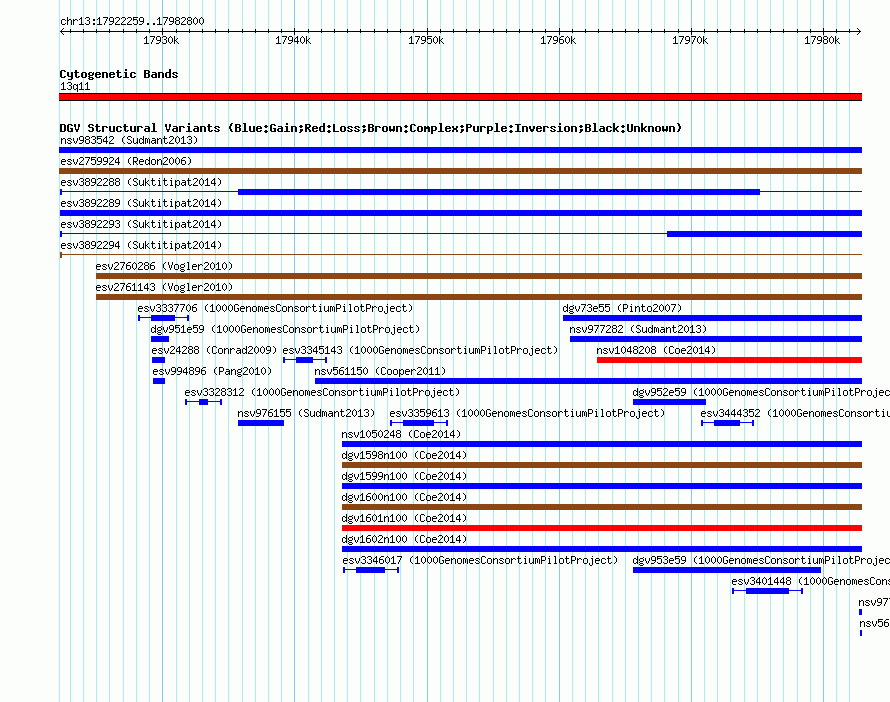
Task: Click the blue dgv952e59 gain bar
Action: [669, 402]
